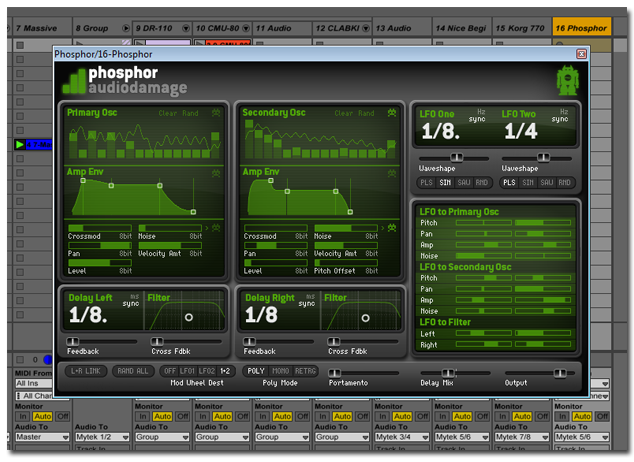Click the Delay Left filter control point
Viewport: 634px width, 462px height.
[x=189, y=317]
